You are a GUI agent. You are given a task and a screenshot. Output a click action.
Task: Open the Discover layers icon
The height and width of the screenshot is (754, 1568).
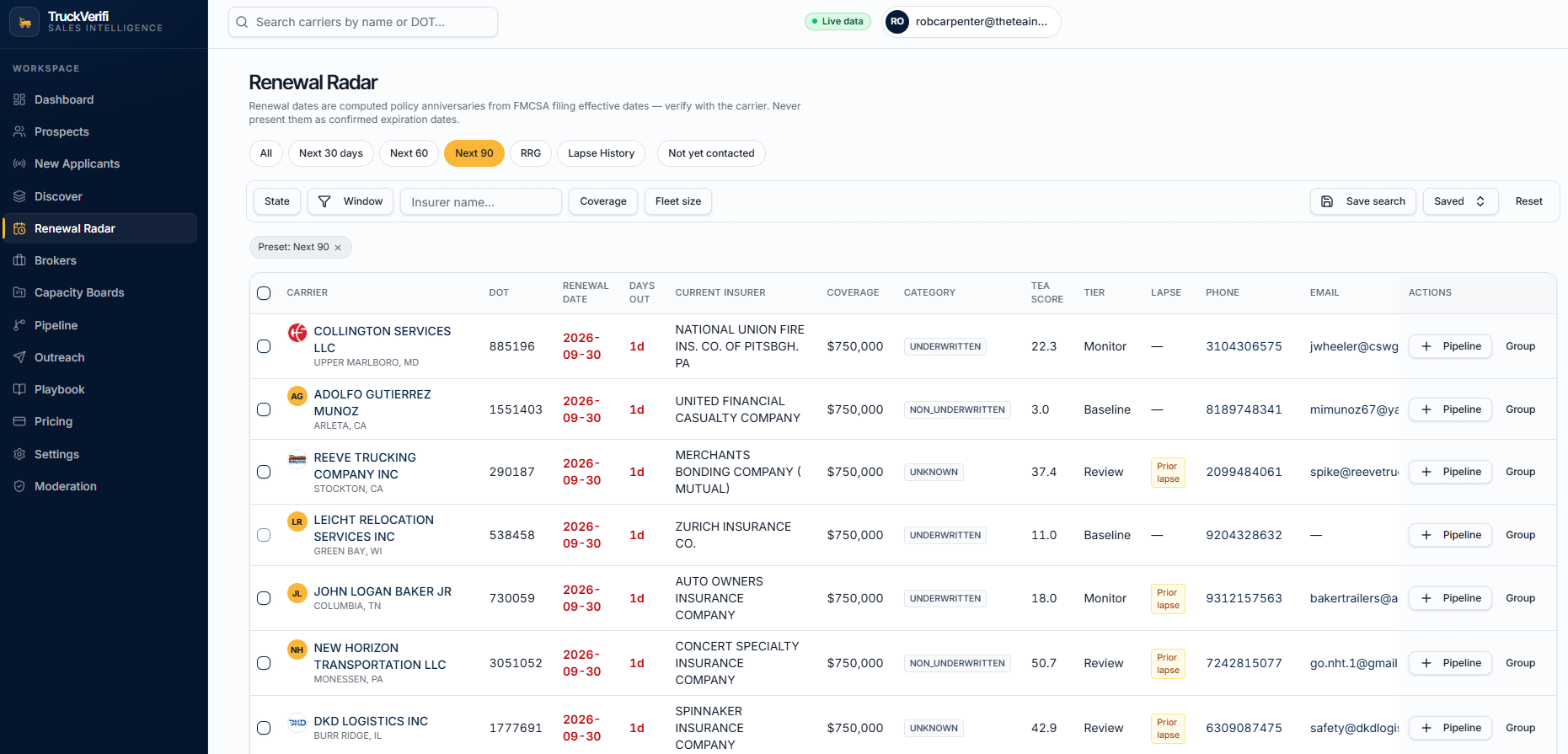[19, 196]
